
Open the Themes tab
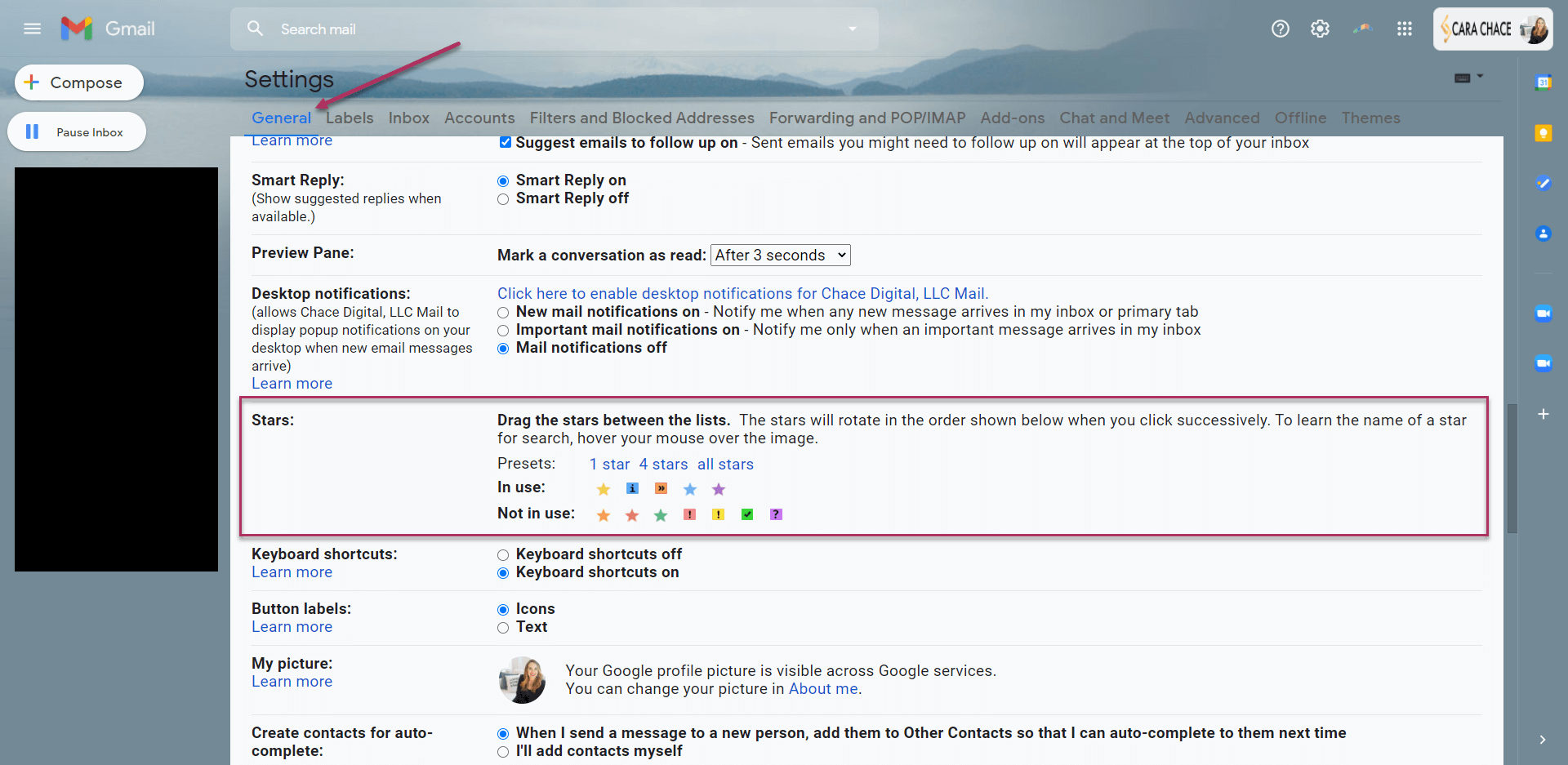[1371, 118]
